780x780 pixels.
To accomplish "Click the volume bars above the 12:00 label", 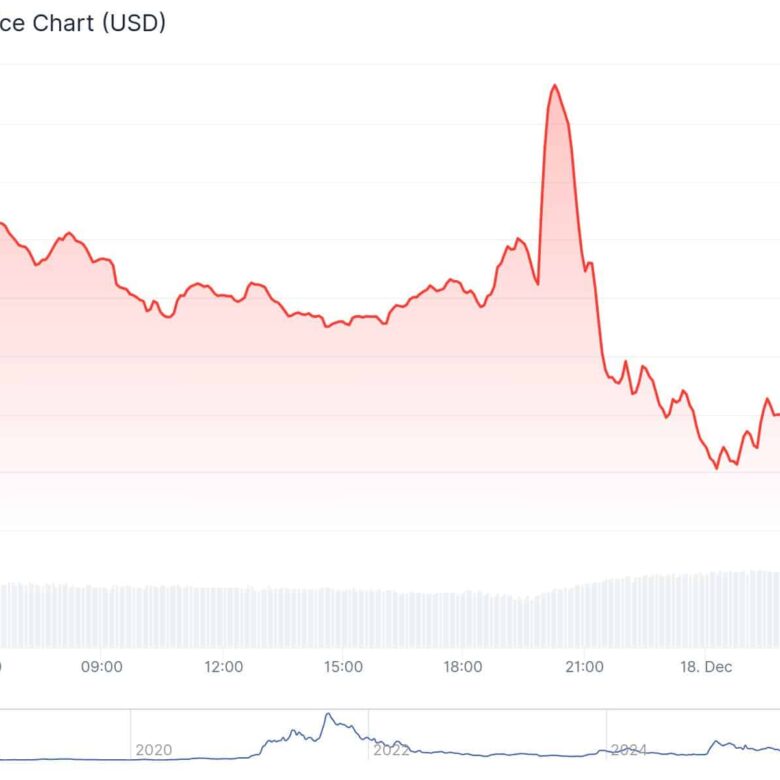I will (223, 617).
